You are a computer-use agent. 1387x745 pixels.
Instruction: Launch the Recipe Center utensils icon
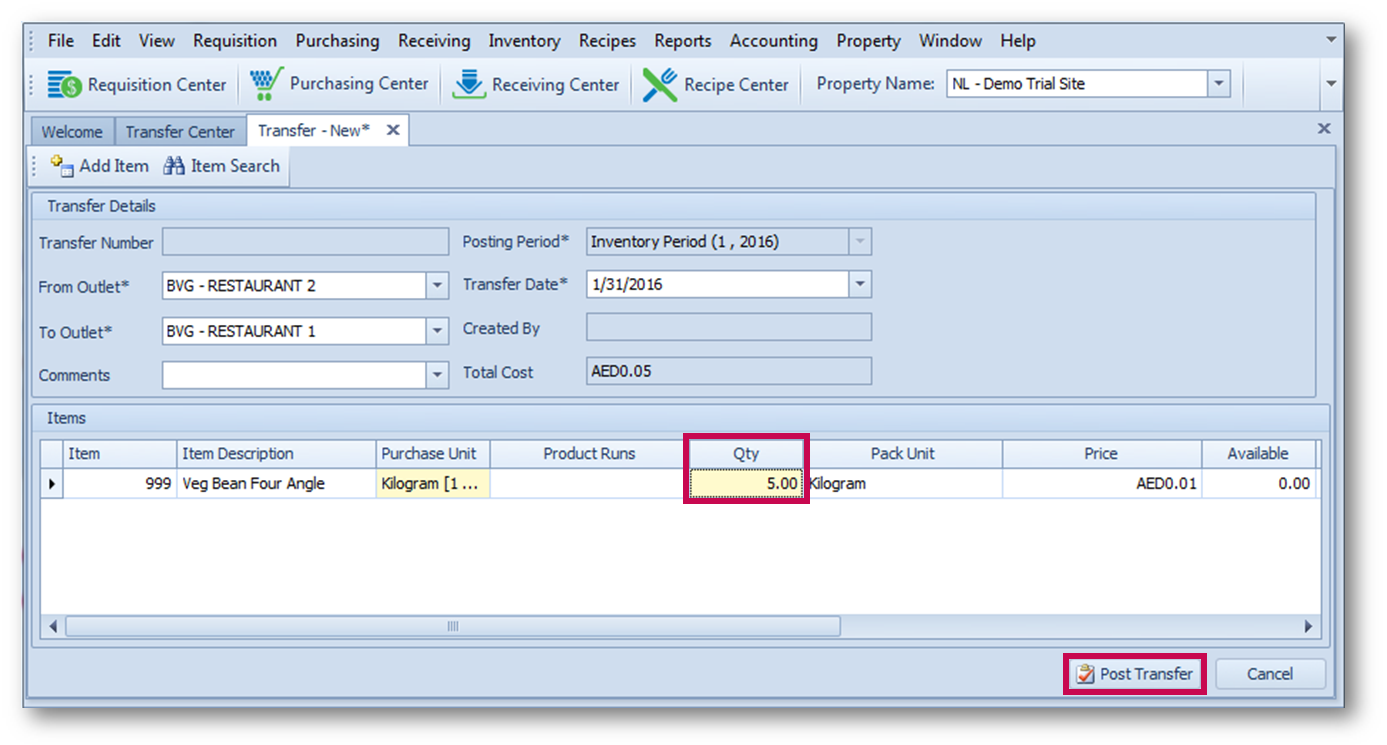pyautogui.click(x=660, y=85)
